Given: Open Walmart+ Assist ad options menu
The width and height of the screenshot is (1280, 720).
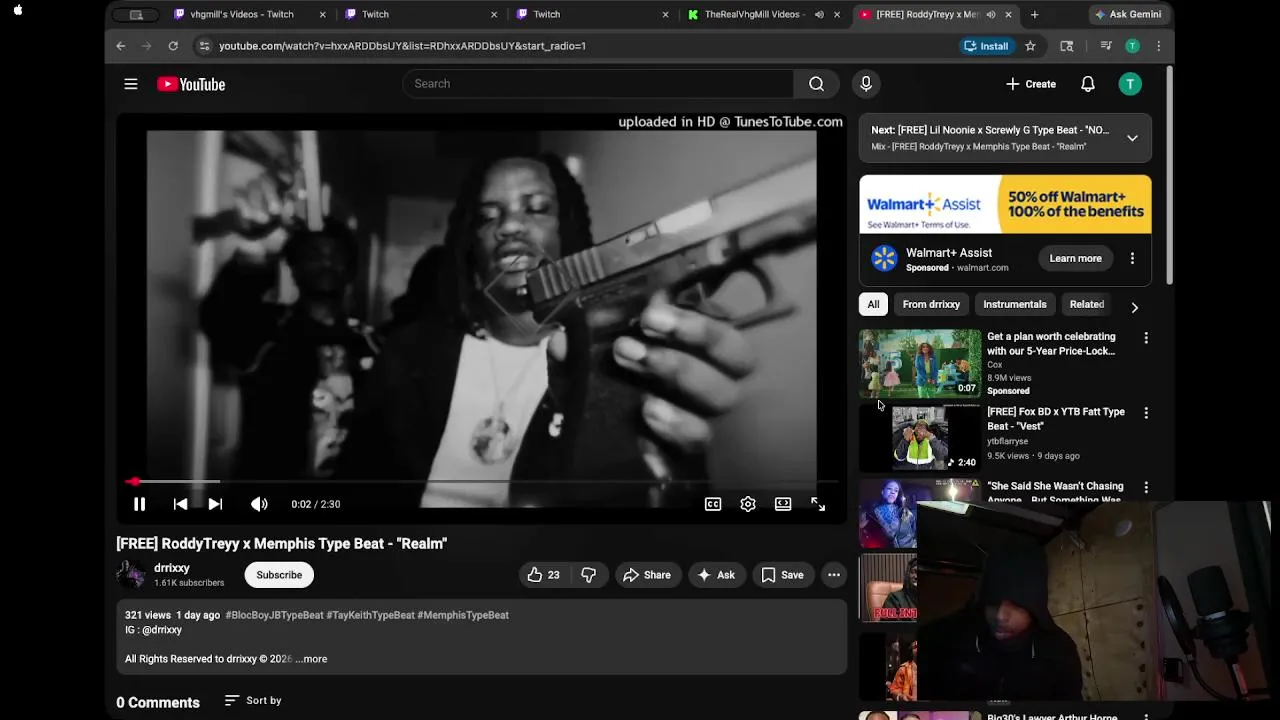Looking at the screenshot, I should tap(1132, 258).
